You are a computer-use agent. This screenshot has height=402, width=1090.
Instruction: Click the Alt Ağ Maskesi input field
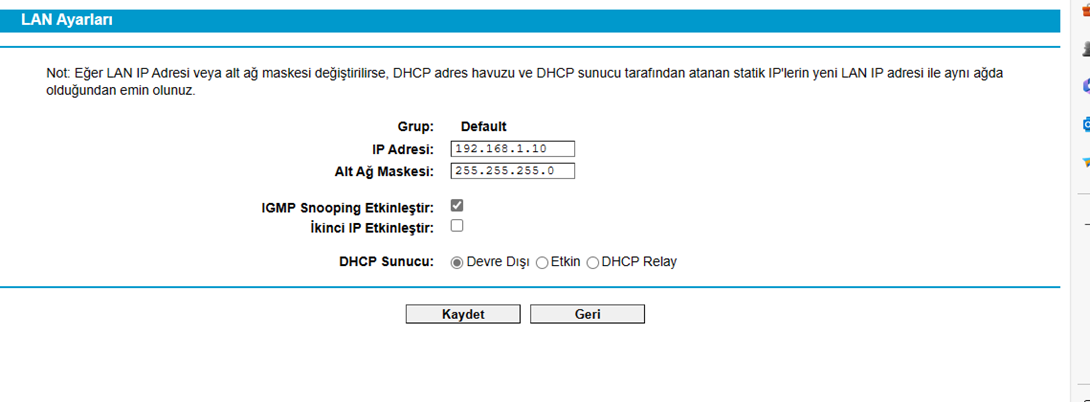[512, 171]
